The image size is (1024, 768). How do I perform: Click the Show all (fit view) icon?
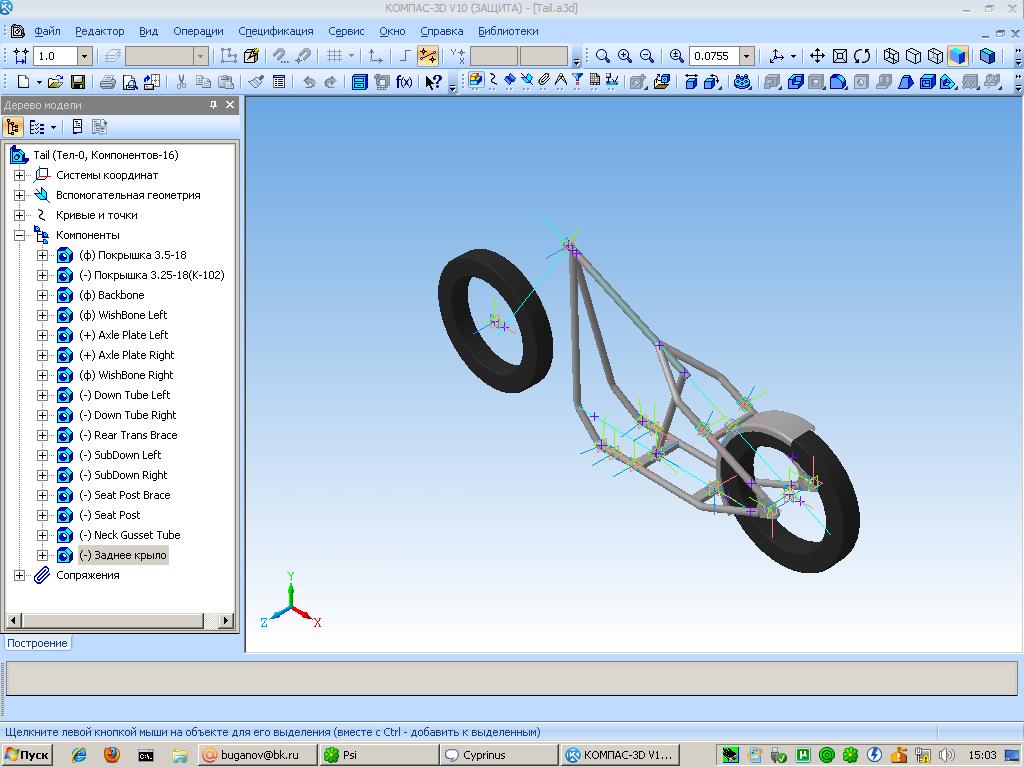tap(840, 56)
